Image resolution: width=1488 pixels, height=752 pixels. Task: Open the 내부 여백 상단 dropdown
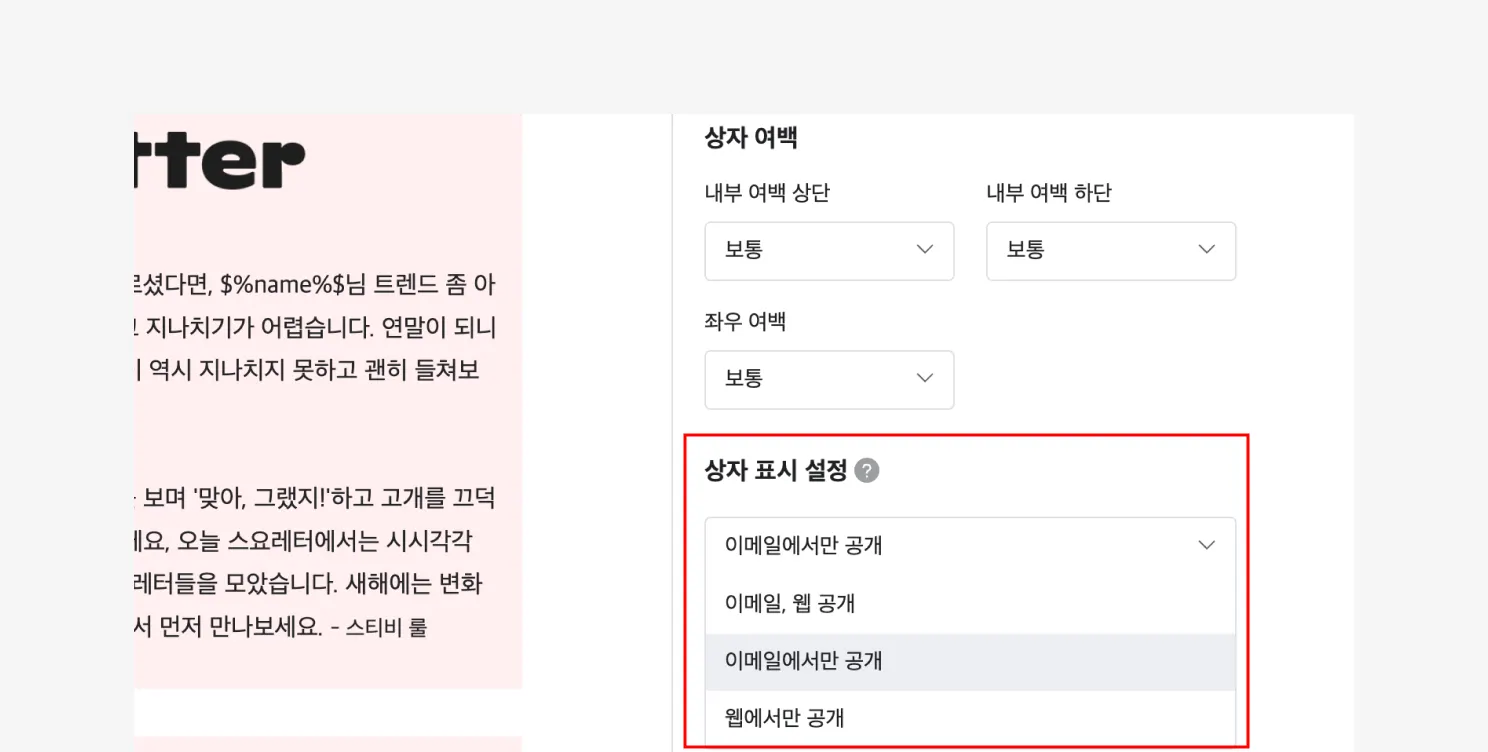[x=828, y=251]
